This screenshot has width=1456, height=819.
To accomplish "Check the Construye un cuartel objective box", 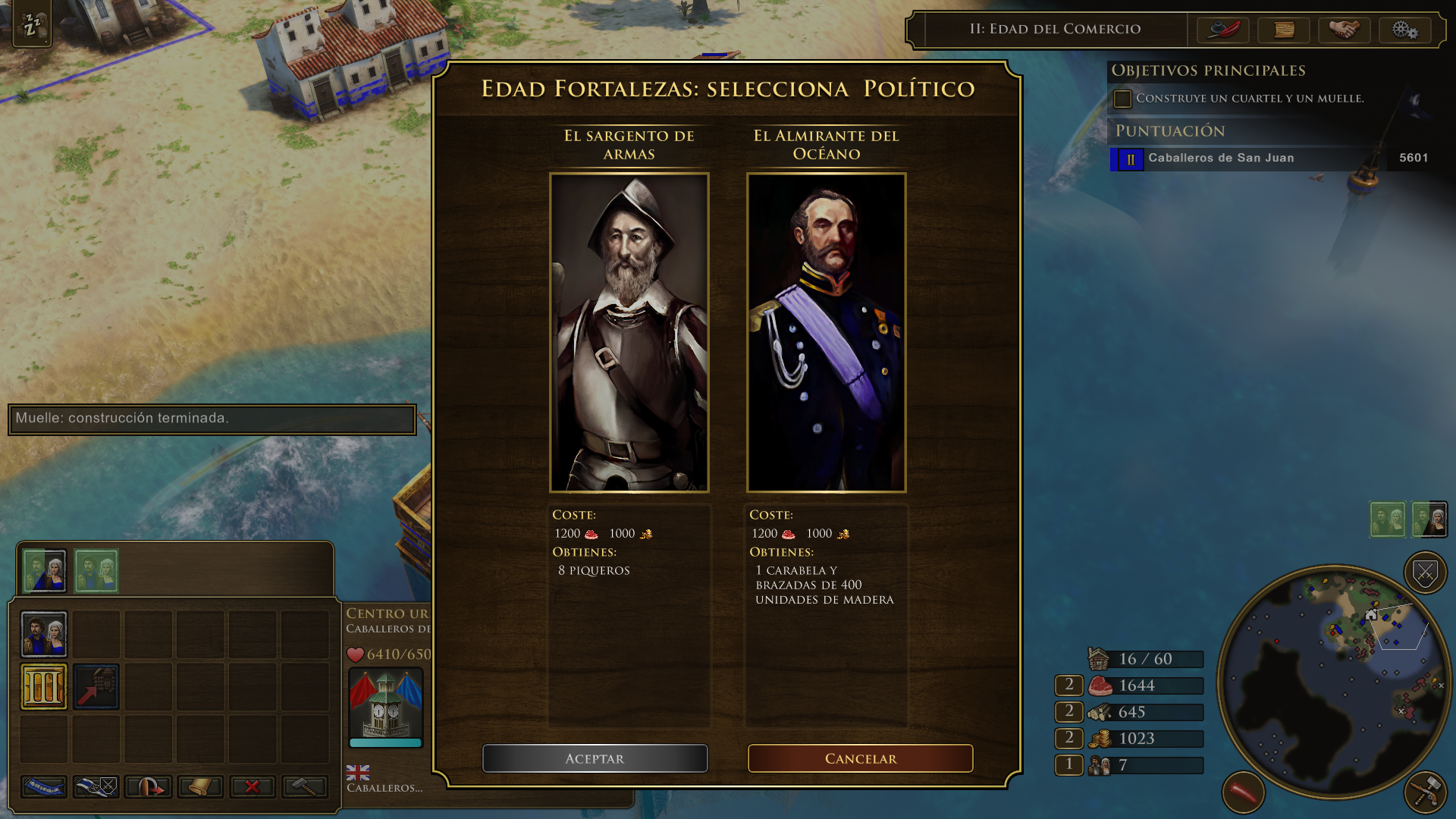I will [x=1122, y=99].
